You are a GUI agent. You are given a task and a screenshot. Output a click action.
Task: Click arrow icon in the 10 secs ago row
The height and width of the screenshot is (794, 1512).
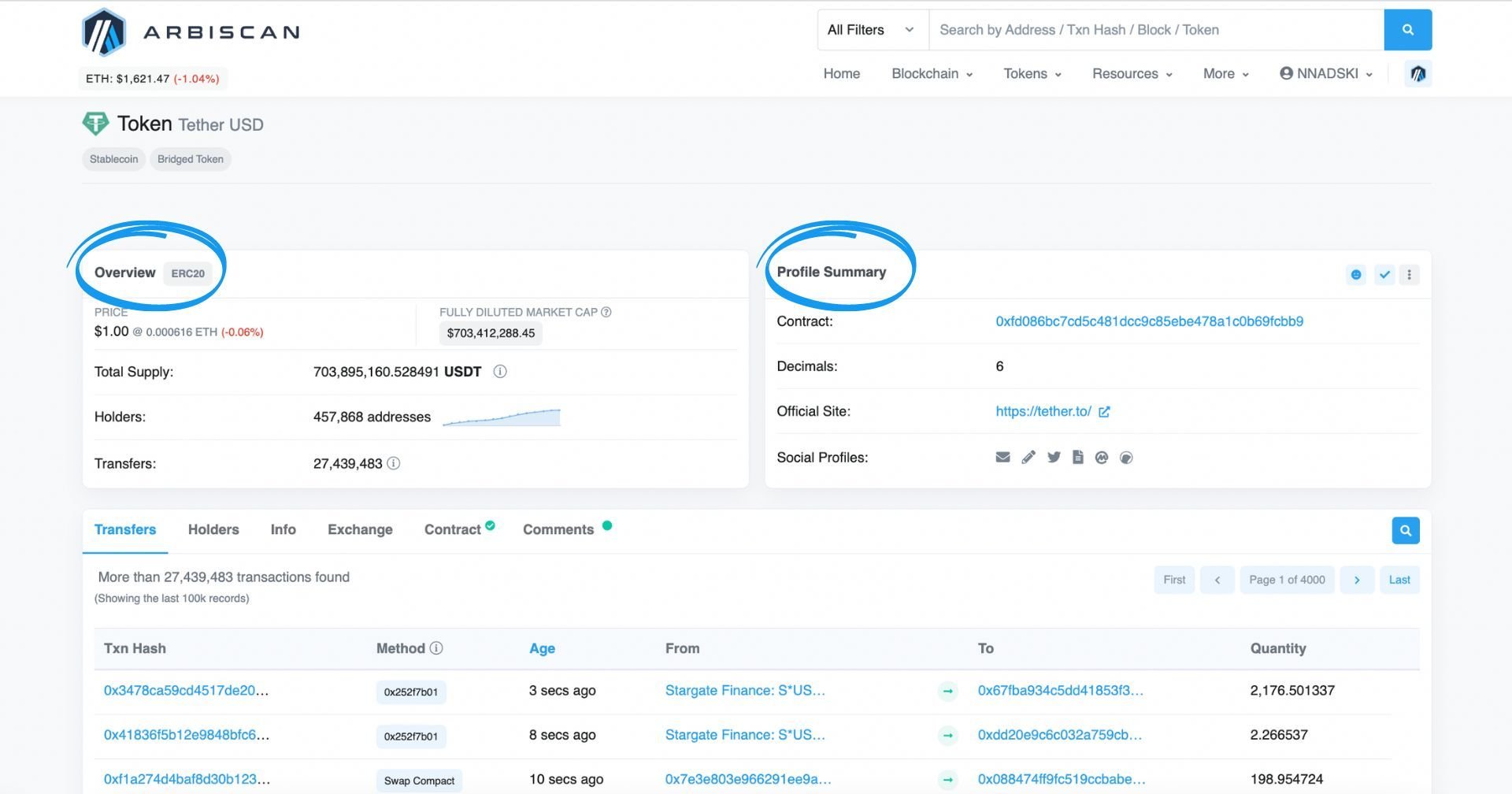947,779
